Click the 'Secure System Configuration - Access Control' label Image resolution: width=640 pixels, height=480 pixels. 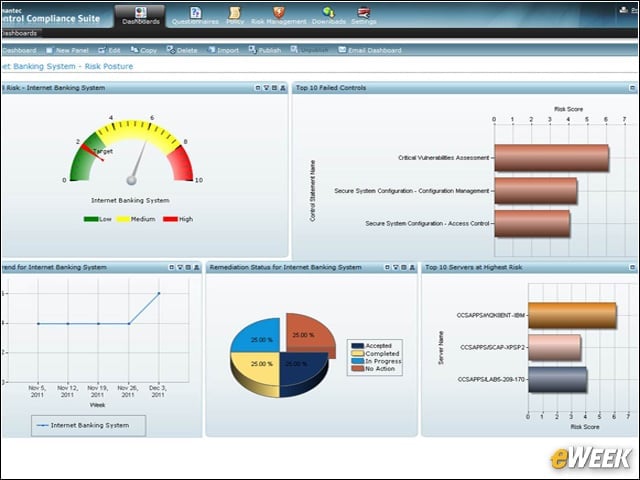pos(427,223)
